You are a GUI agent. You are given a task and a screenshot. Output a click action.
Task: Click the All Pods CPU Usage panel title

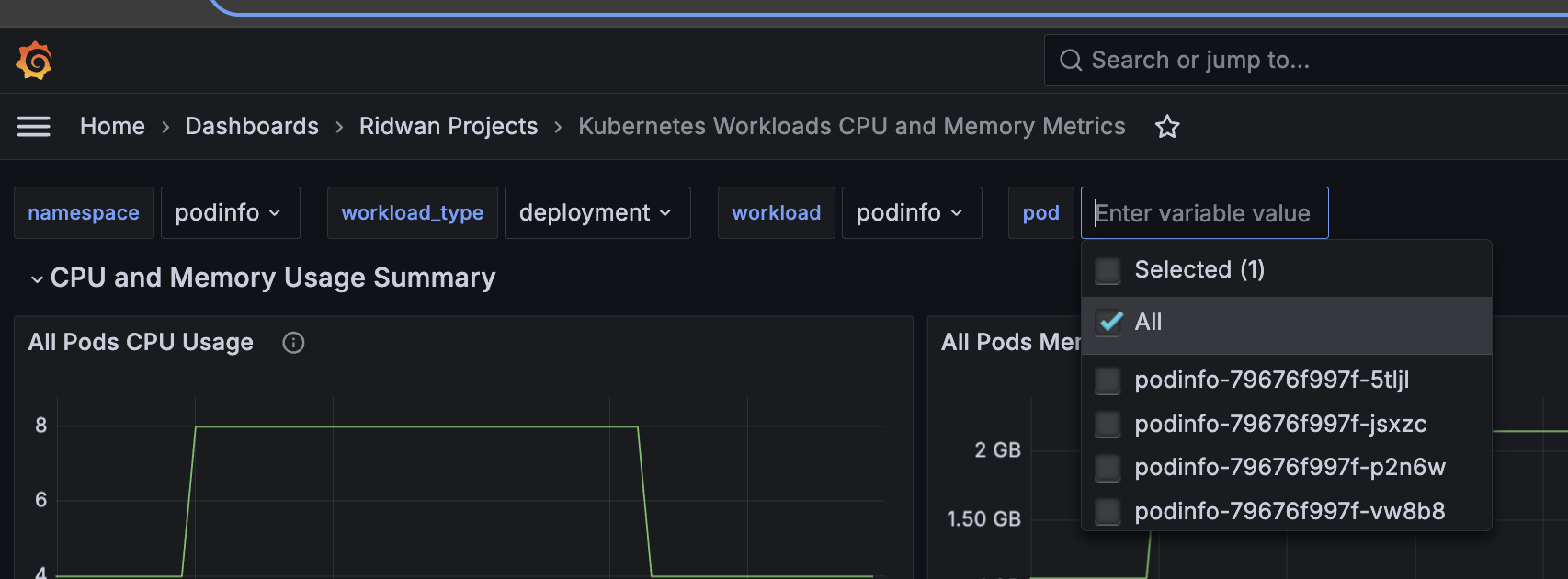(141, 343)
